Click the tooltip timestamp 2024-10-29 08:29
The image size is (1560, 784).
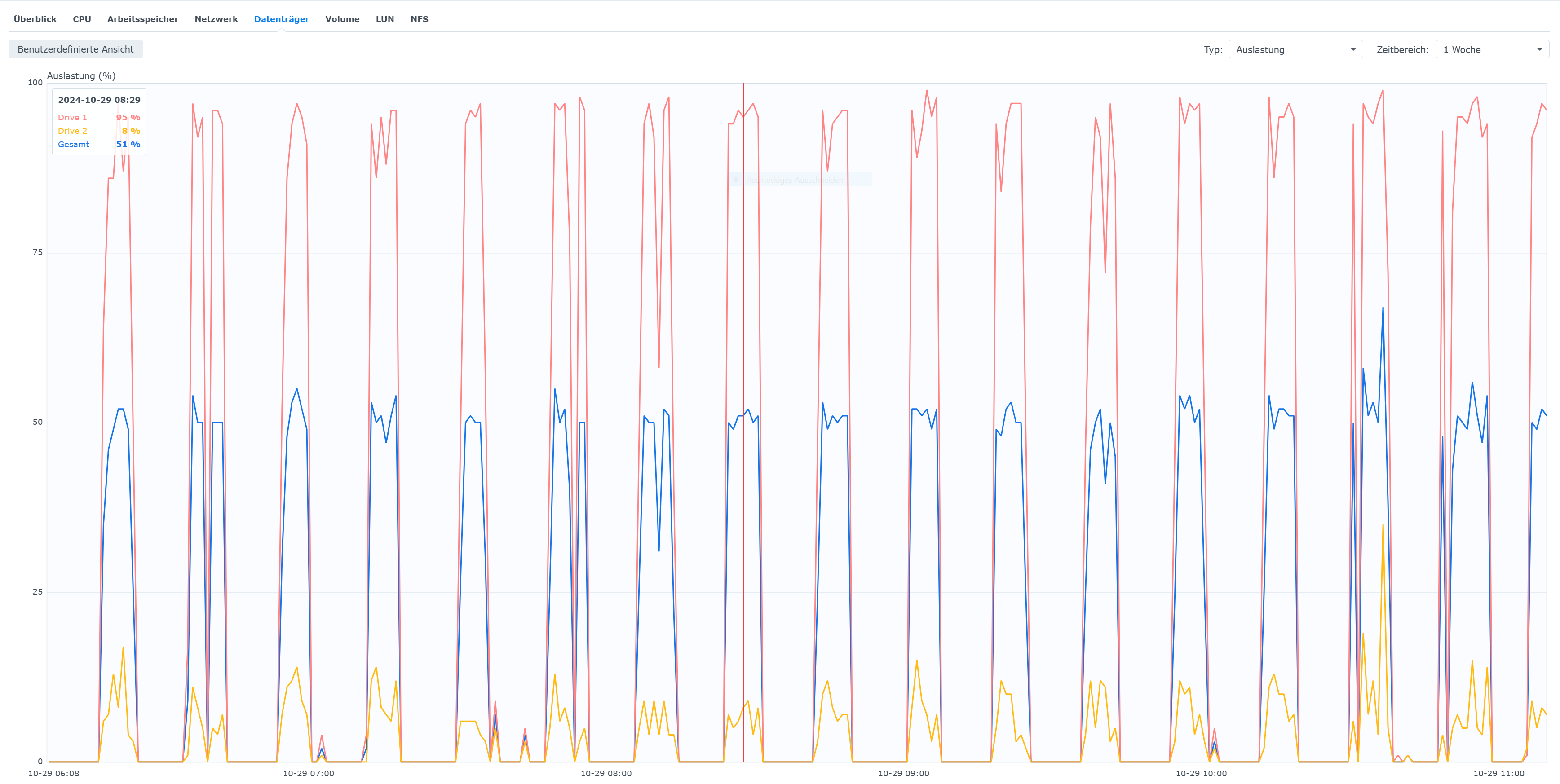(x=99, y=100)
